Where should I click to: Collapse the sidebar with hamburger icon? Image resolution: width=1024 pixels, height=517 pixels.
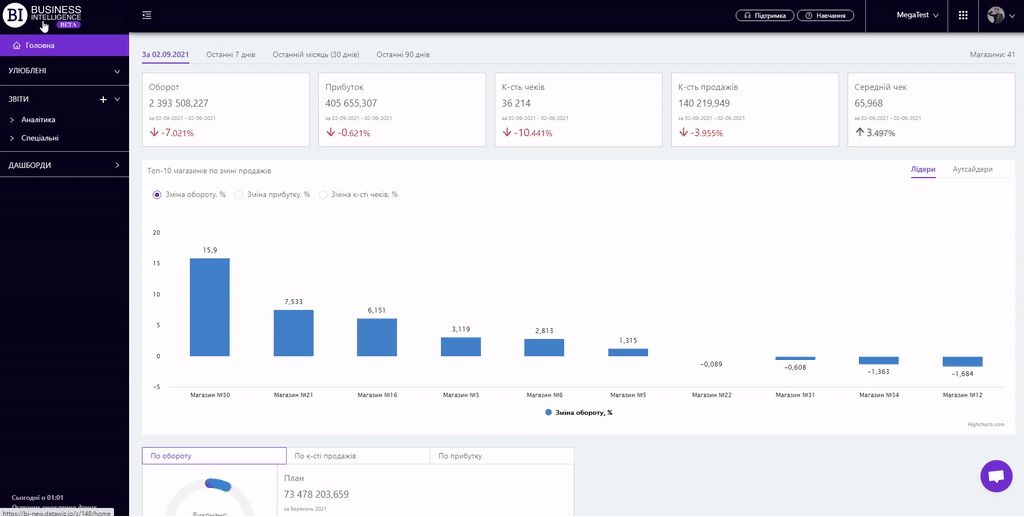[x=147, y=15]
